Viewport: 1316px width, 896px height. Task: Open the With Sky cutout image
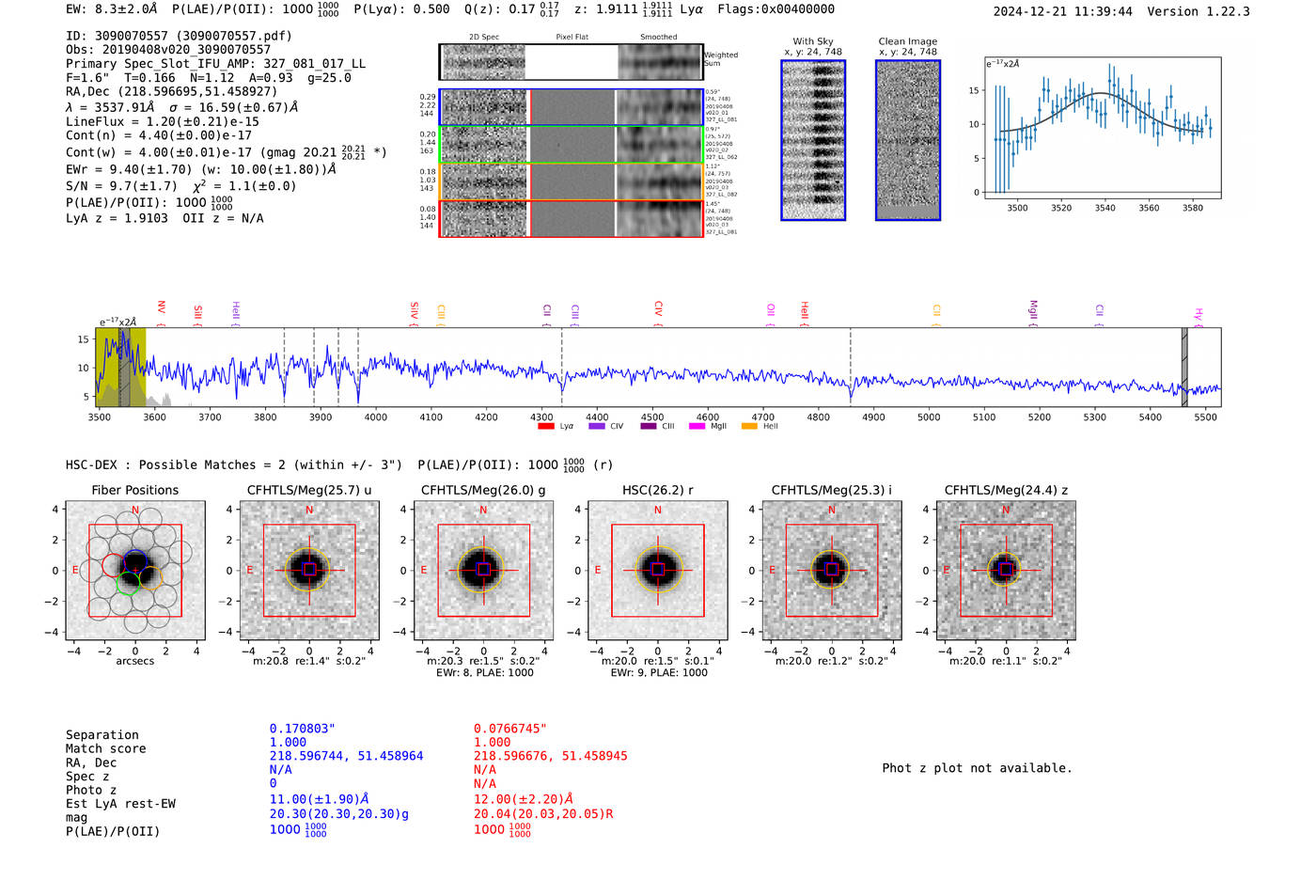[813, 140]
